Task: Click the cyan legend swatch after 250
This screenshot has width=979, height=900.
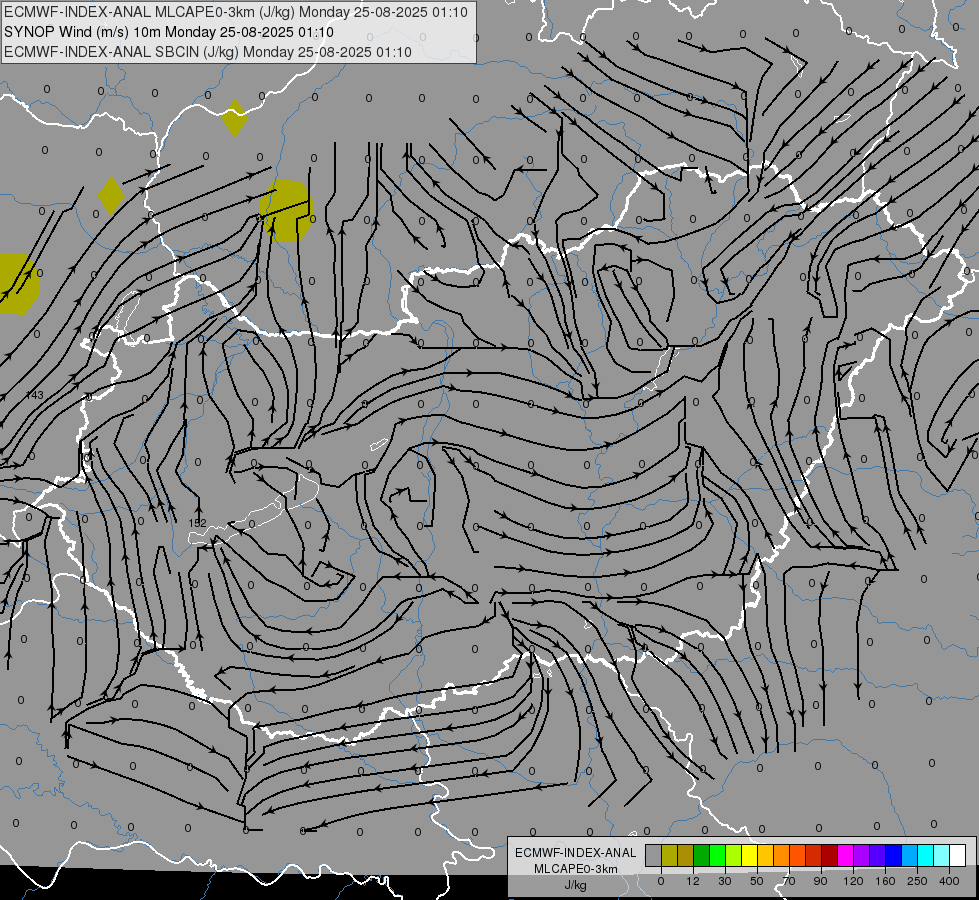Action: 926,855
